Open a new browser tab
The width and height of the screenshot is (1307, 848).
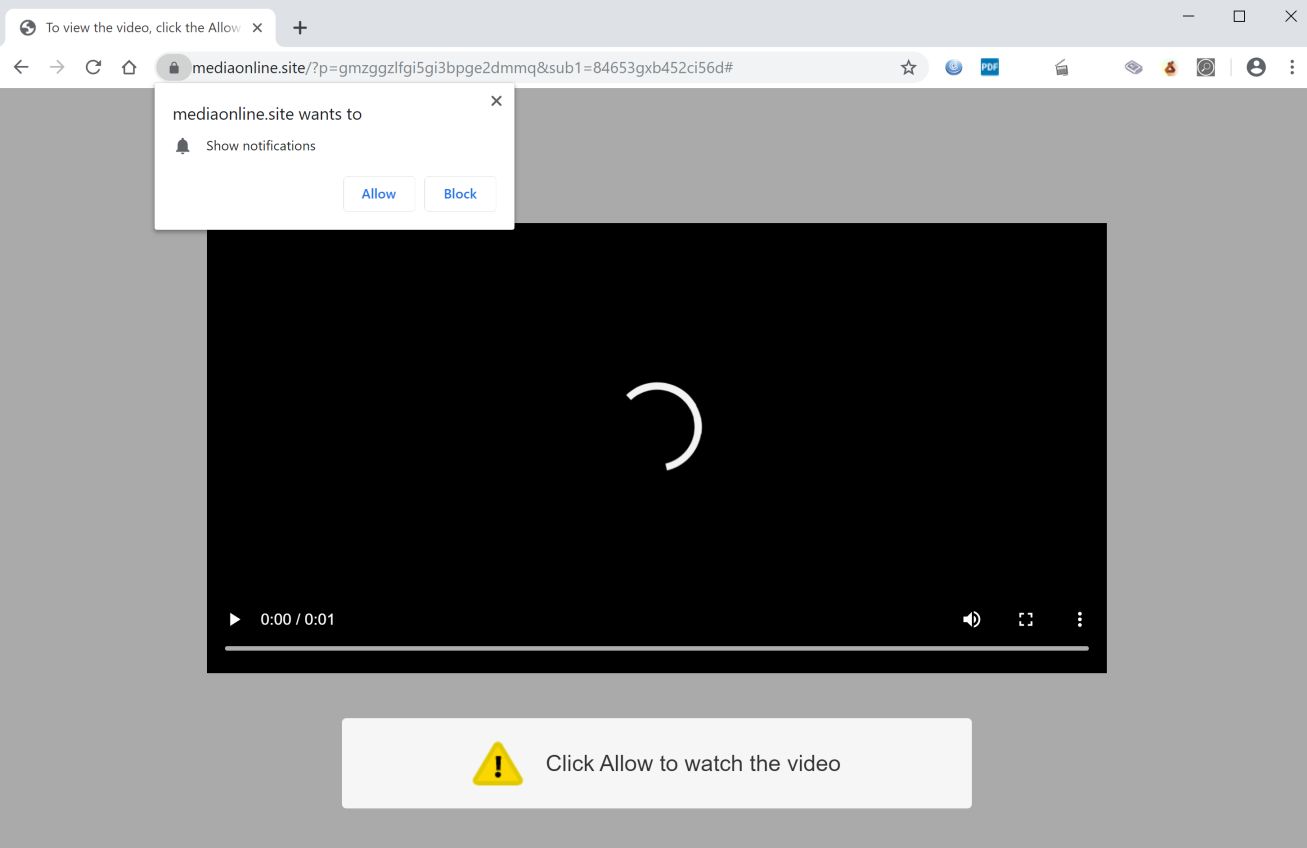300,27
